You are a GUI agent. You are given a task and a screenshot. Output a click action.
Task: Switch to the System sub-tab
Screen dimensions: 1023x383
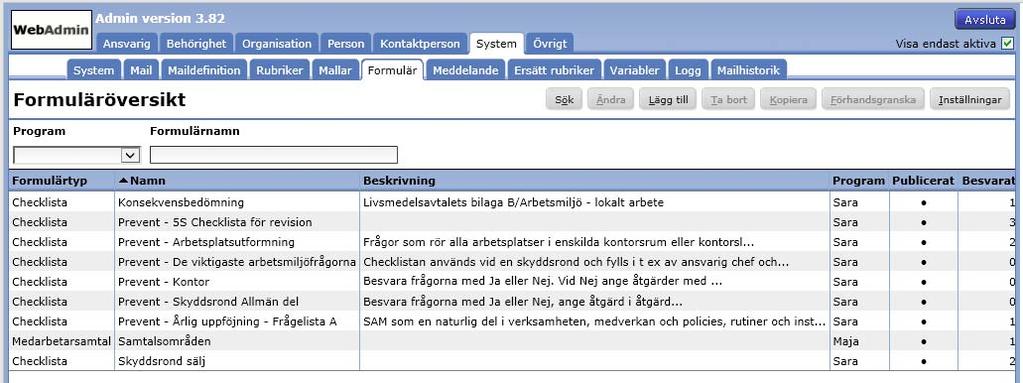(93, 70)
